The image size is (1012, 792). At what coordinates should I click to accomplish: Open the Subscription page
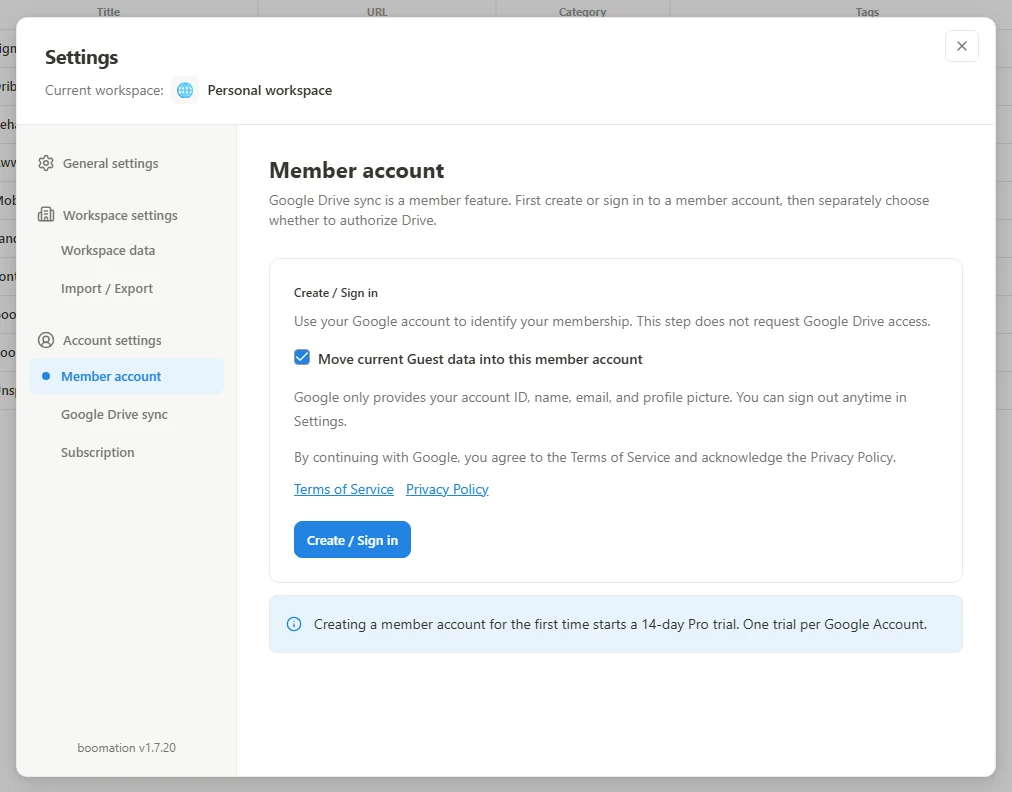(x=97, y=452)
